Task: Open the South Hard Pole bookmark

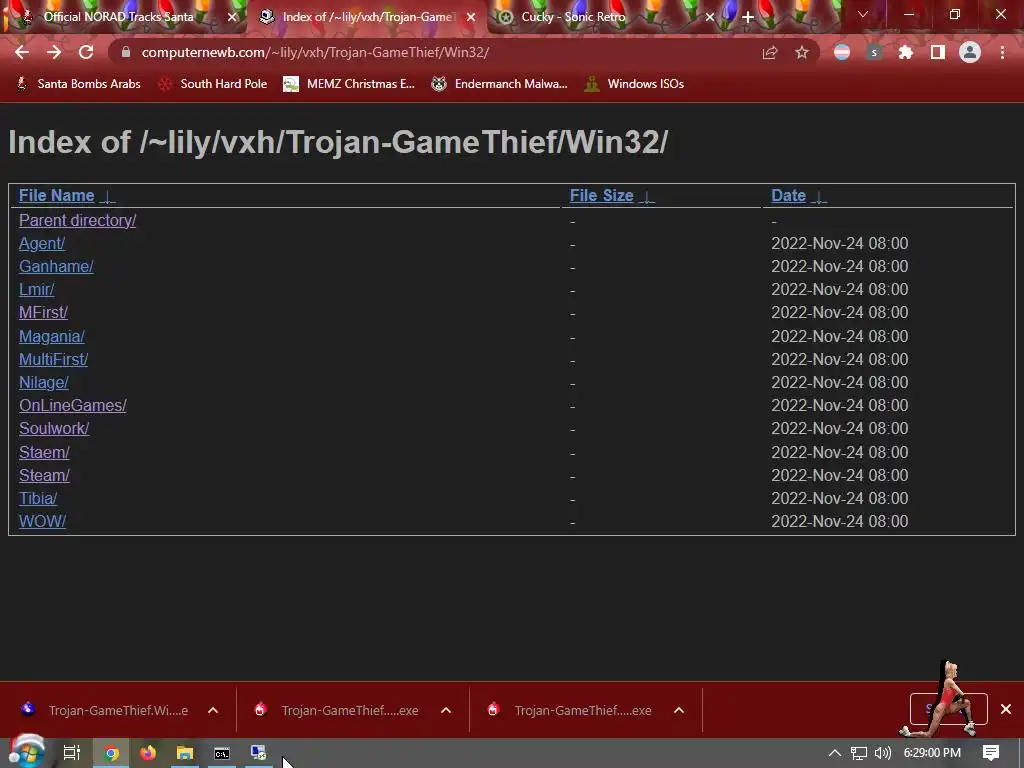Action: 213,84
